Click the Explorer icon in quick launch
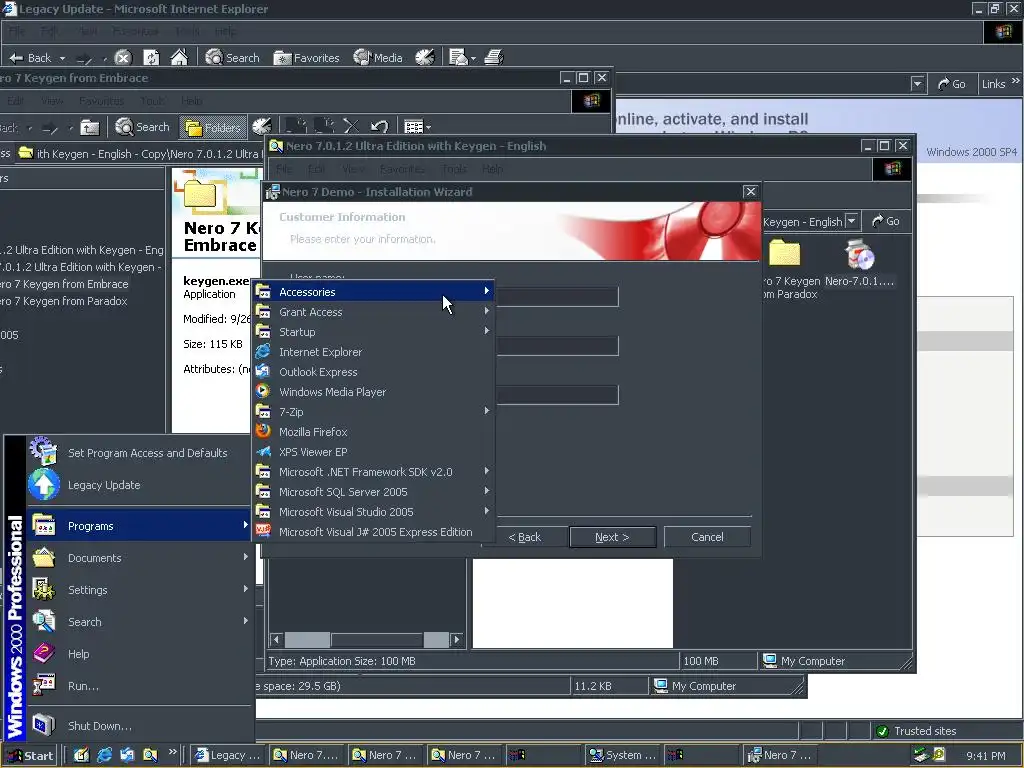 [150, 755]
